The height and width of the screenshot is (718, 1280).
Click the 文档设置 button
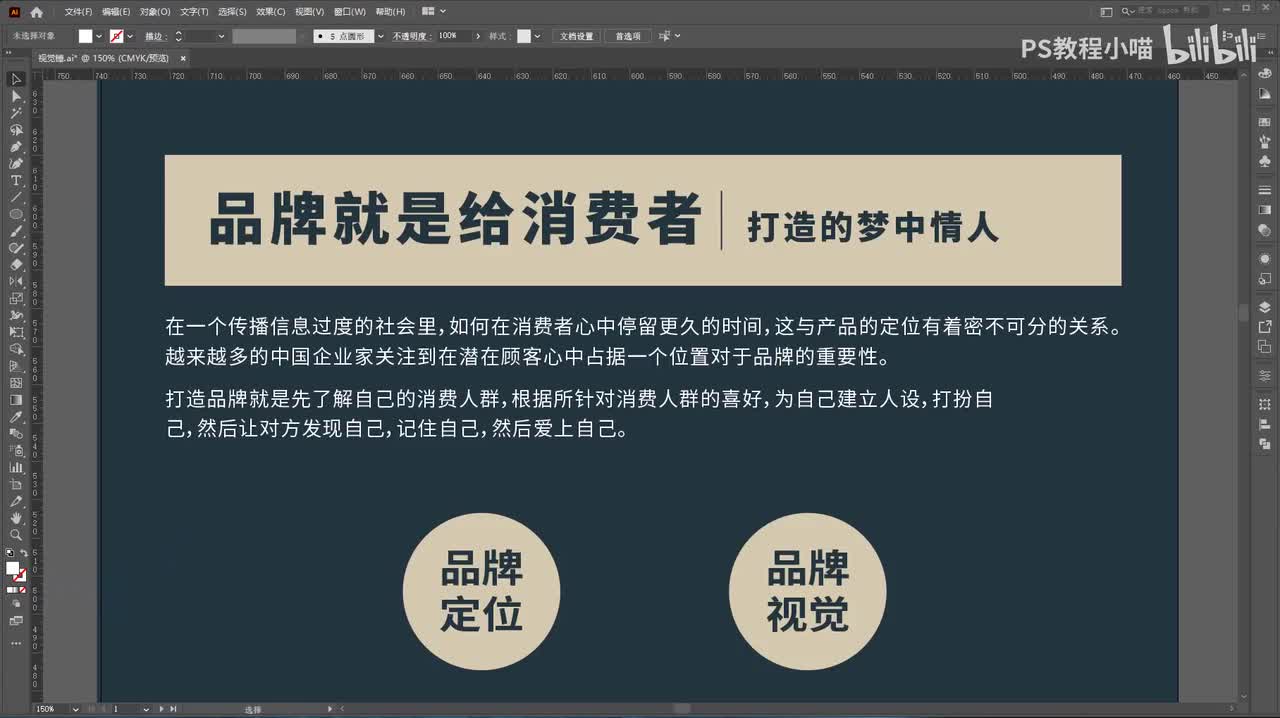click(x=576, y=36)
